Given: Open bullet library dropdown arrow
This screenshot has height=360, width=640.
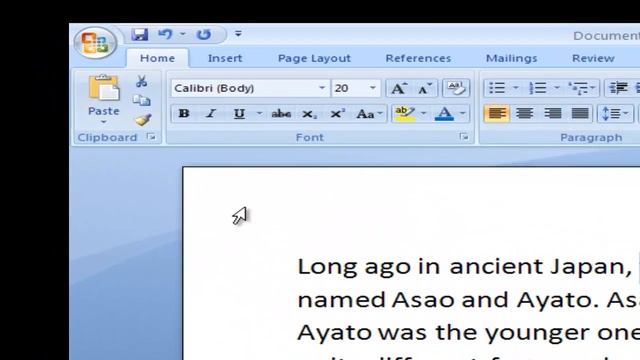Looking at the screenshot, I should 516,88.
